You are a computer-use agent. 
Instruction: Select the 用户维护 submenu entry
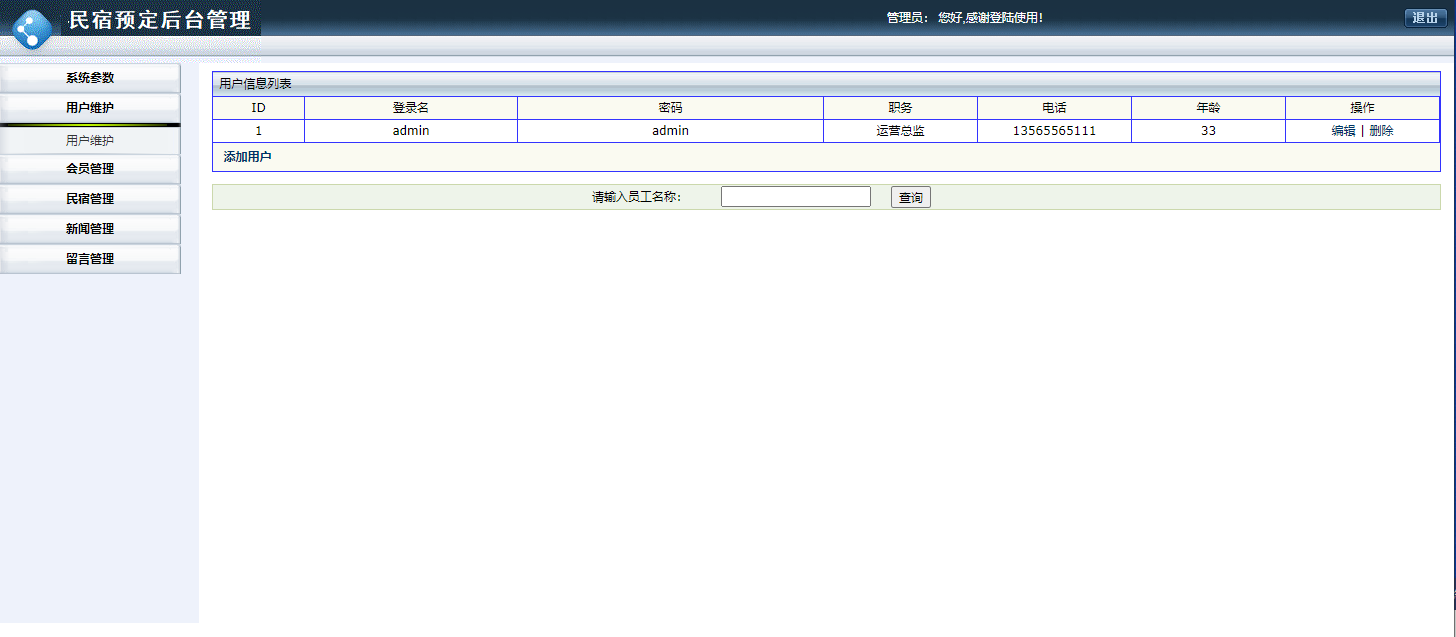click(90, 140)
